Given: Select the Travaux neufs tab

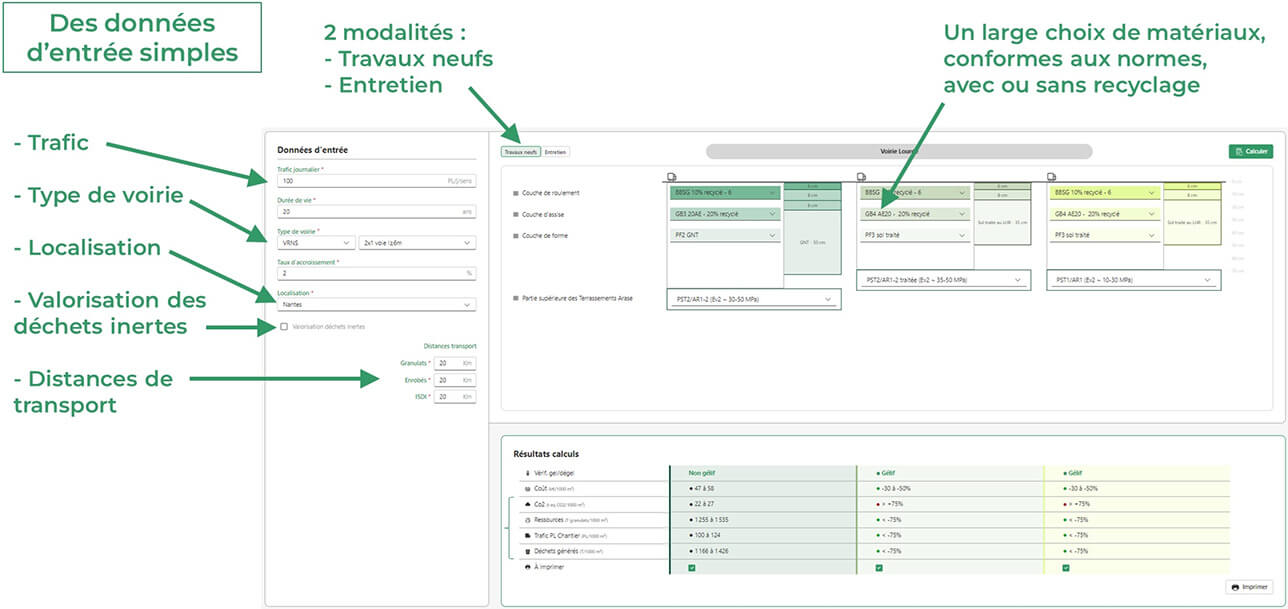Looking at the screenshot, I should [520, 152].
